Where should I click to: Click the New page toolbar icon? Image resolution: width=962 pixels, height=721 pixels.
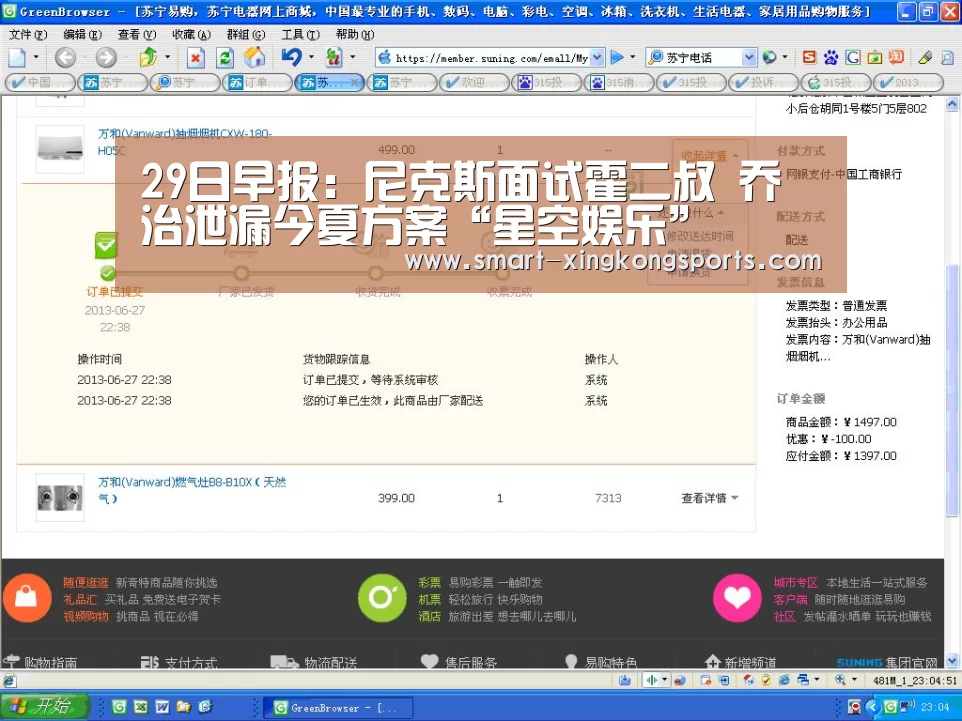[17, 58]
